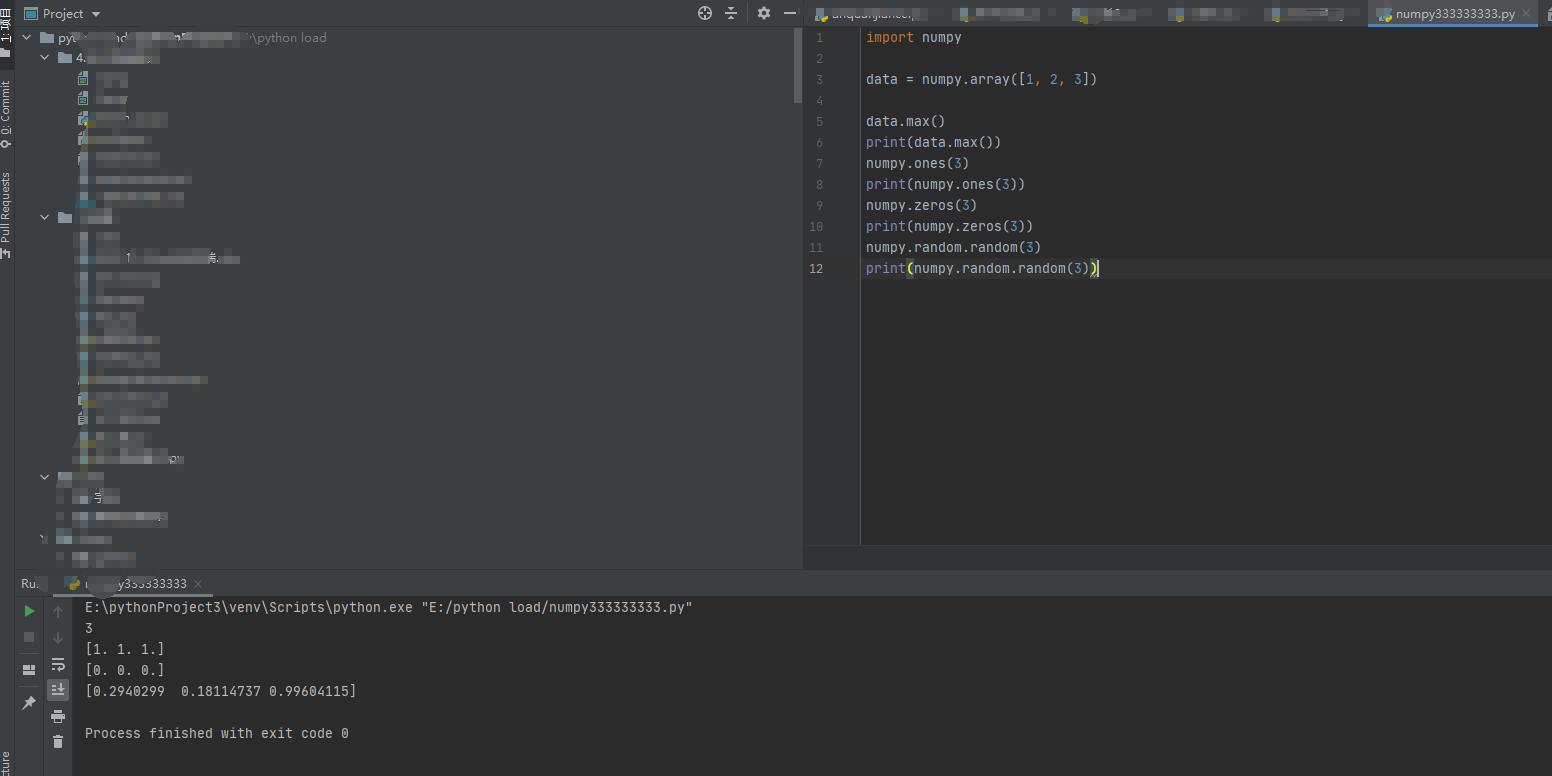The width and height of the screenshot is (1552, 776).
Task: Clear console output with trash icon
Action: coord(58,741)
